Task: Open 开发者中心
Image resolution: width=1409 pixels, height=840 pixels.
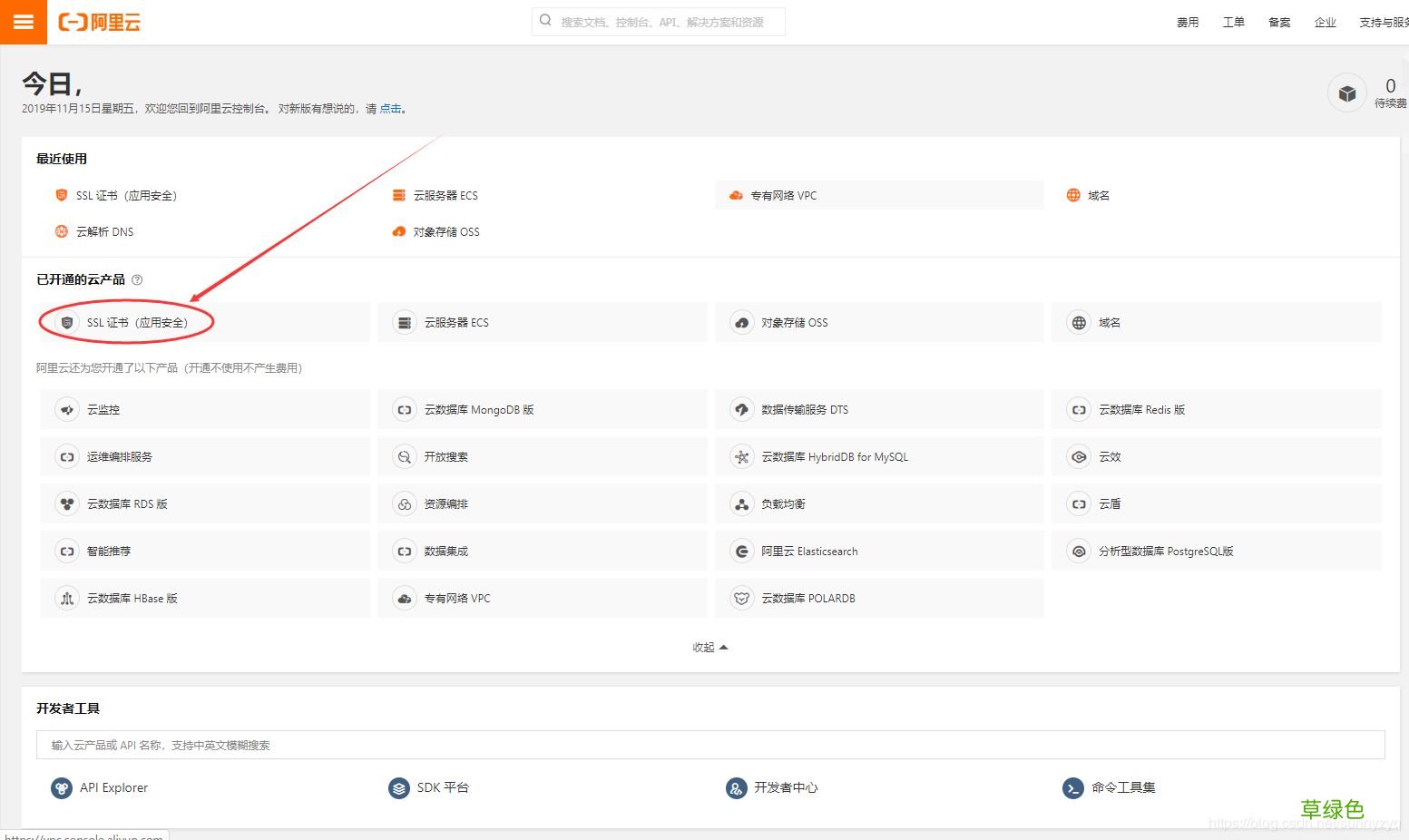Action: click(786, 787)
